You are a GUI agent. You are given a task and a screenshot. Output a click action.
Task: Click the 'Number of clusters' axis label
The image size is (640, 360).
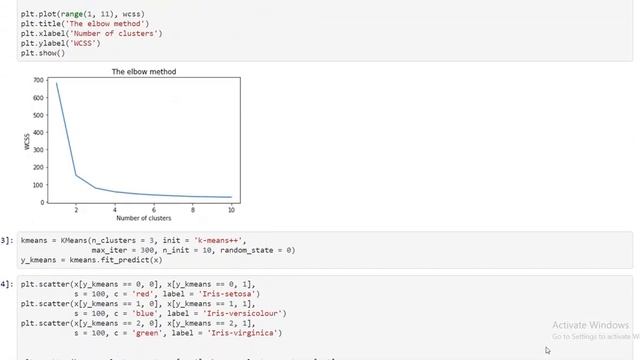144,218
